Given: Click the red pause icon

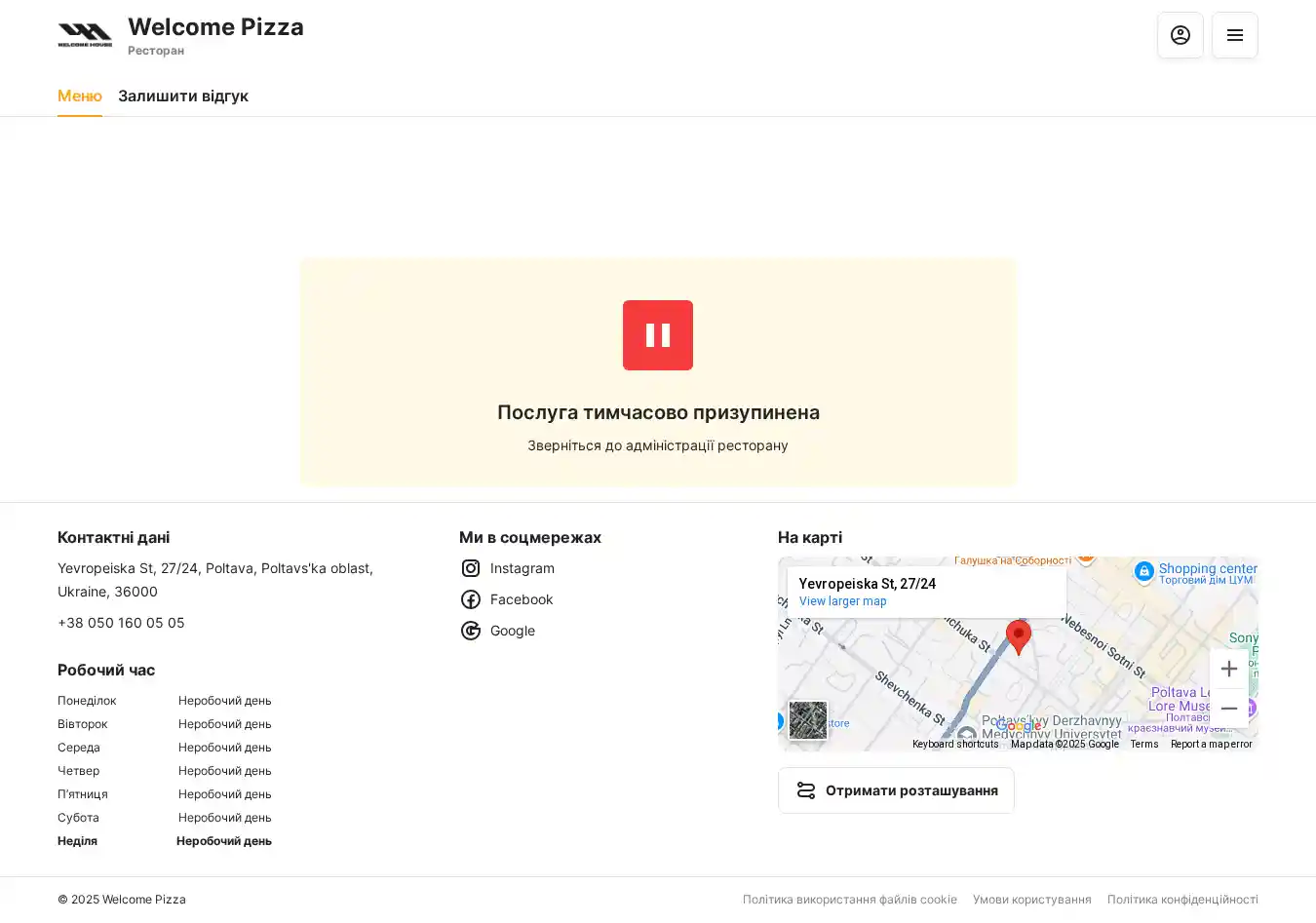Looking at the screenshot, I should tap(658, 335).
